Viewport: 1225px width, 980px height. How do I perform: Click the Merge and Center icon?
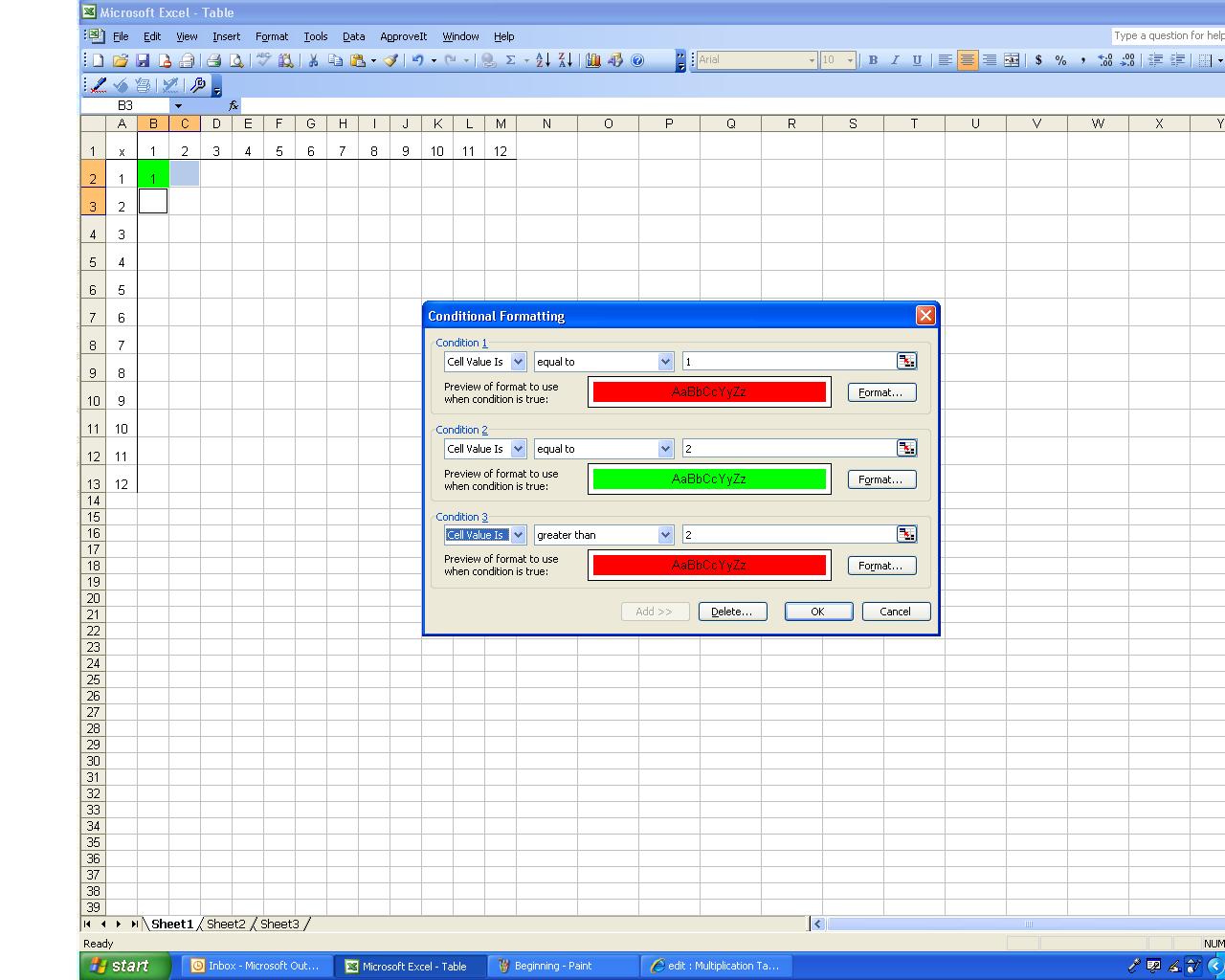1012,60
